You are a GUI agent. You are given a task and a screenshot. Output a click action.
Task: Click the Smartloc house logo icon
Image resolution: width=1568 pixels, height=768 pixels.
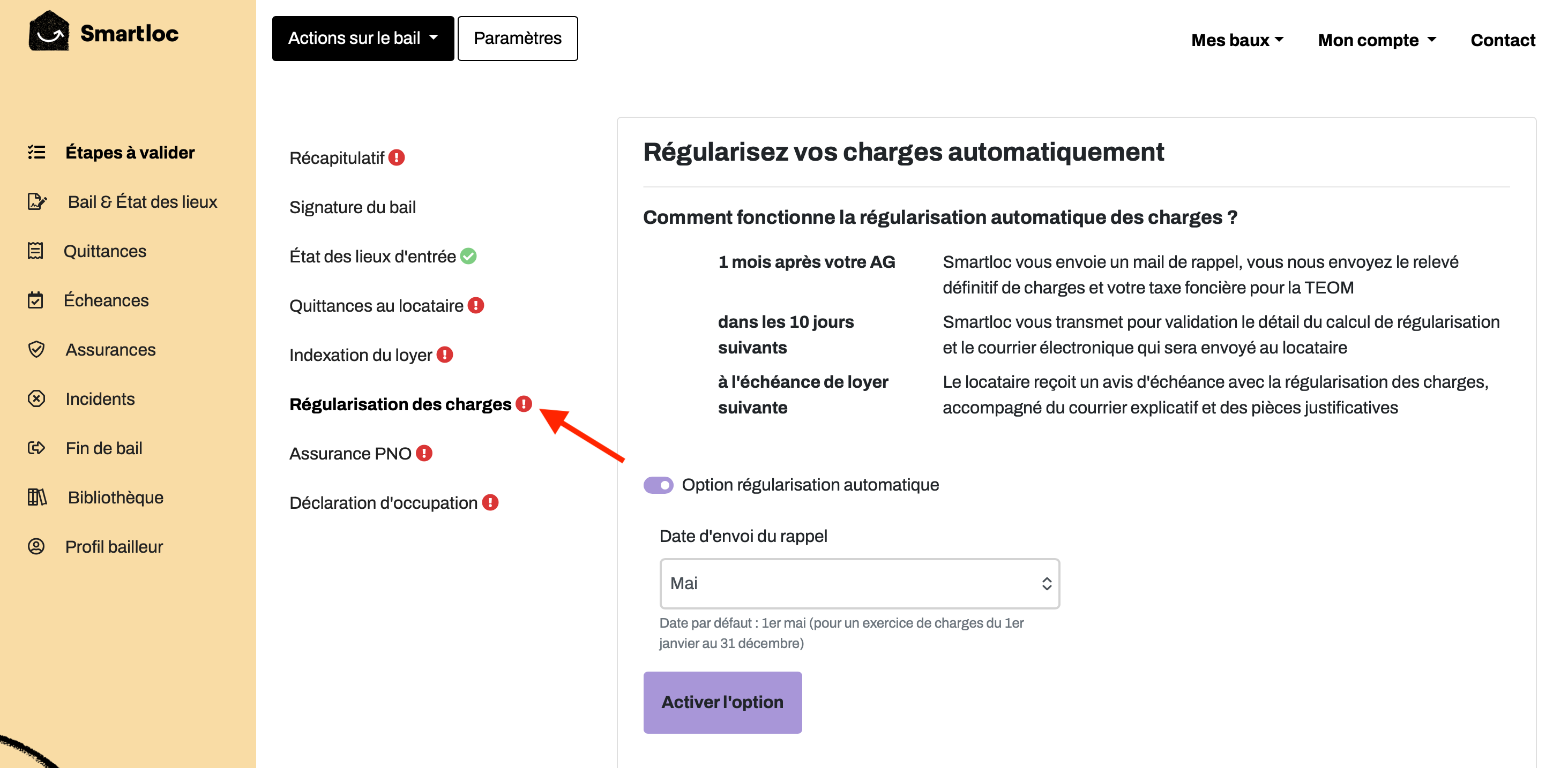[x=49, y=32]
